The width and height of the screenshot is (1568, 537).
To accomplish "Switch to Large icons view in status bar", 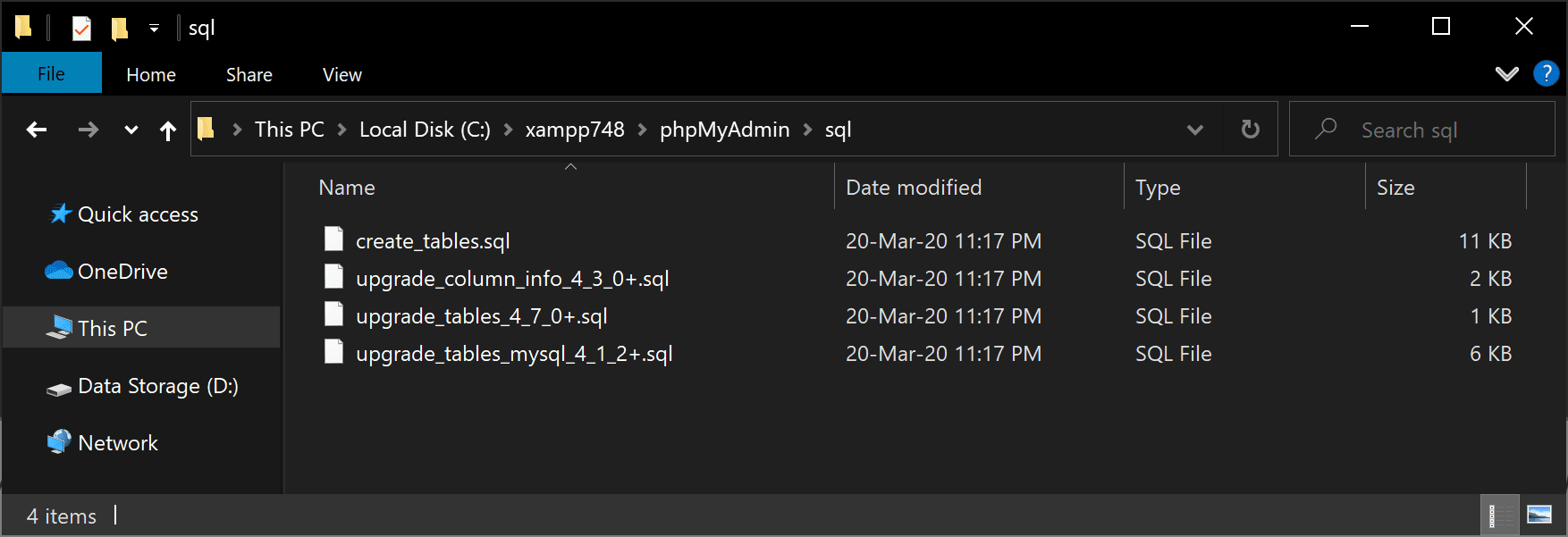I will [1539, 515].
